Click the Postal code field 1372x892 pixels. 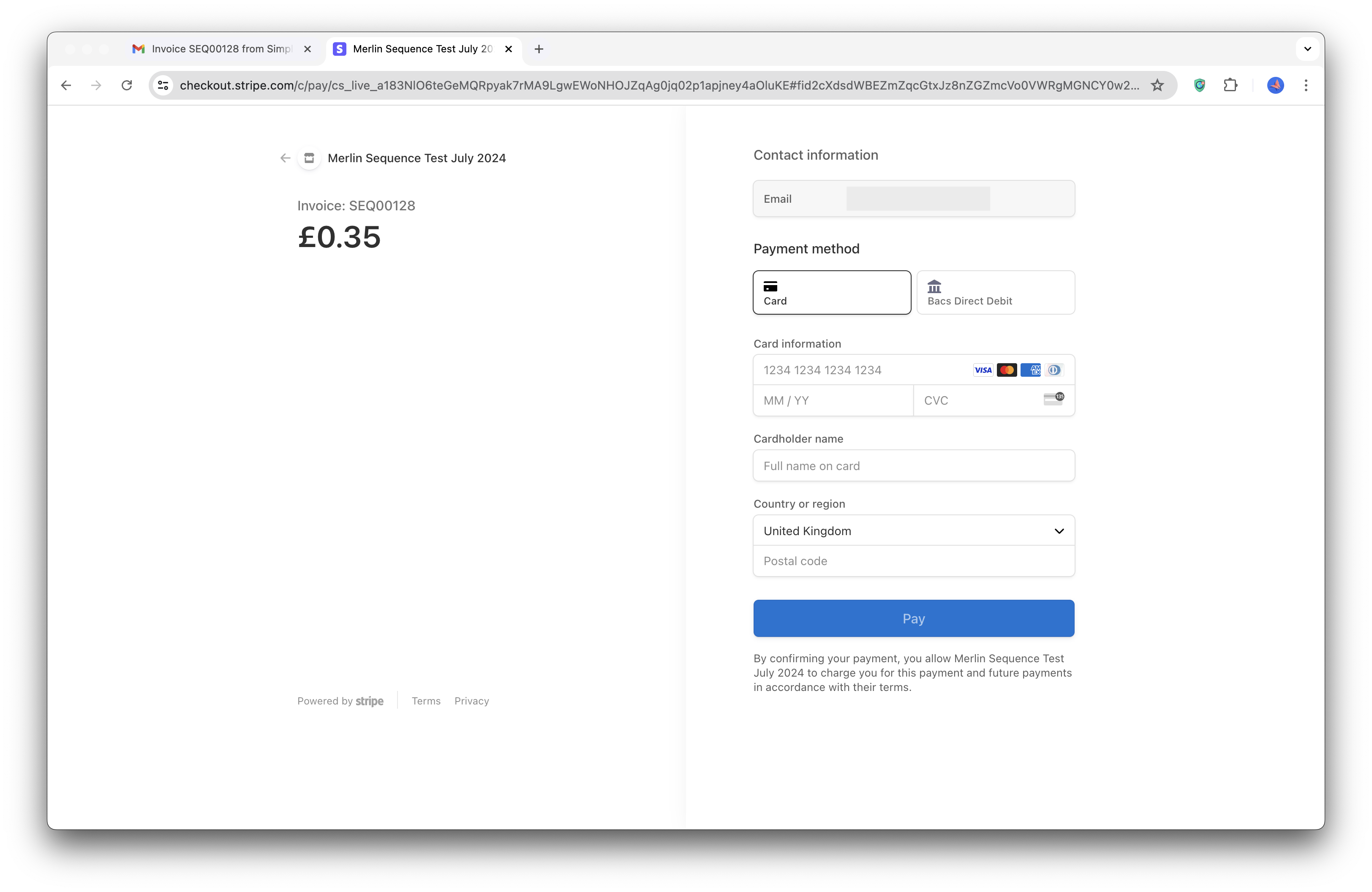click(x=914, y=561)
